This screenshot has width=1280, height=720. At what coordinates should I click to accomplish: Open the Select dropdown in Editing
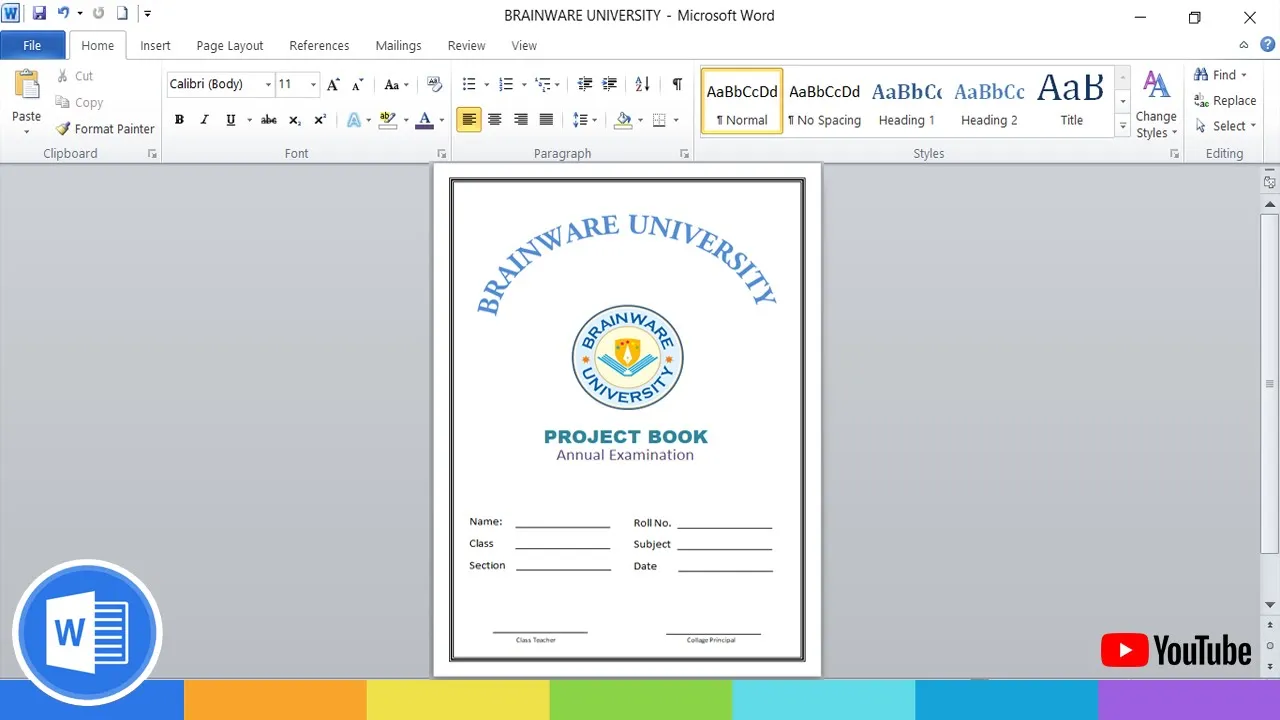pos(1225,126)
